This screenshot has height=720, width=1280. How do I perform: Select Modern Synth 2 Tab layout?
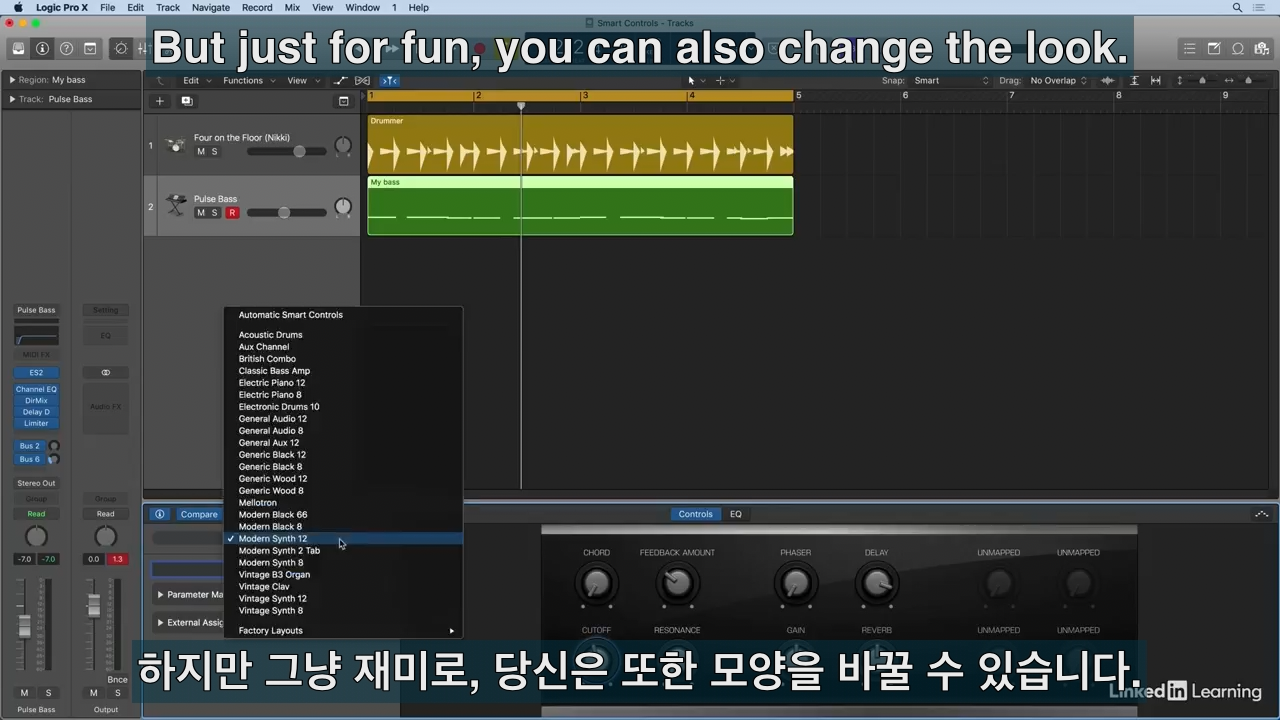click(343, 551)
